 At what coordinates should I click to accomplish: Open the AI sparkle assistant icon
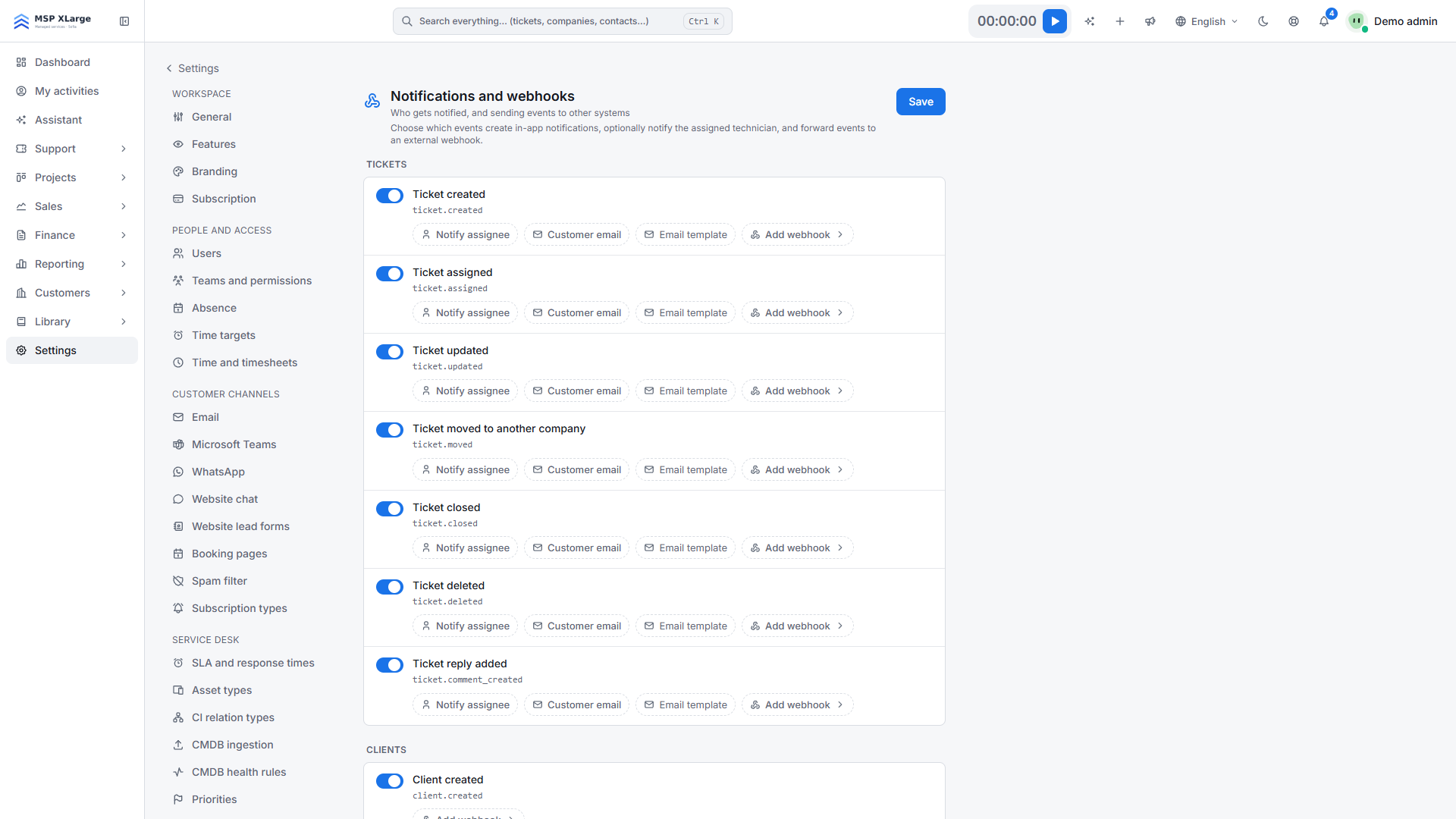1090,21
